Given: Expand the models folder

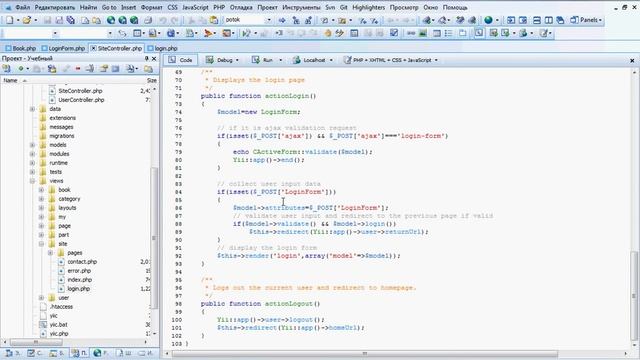Looking at the screenshot, I should coord(32,145).
